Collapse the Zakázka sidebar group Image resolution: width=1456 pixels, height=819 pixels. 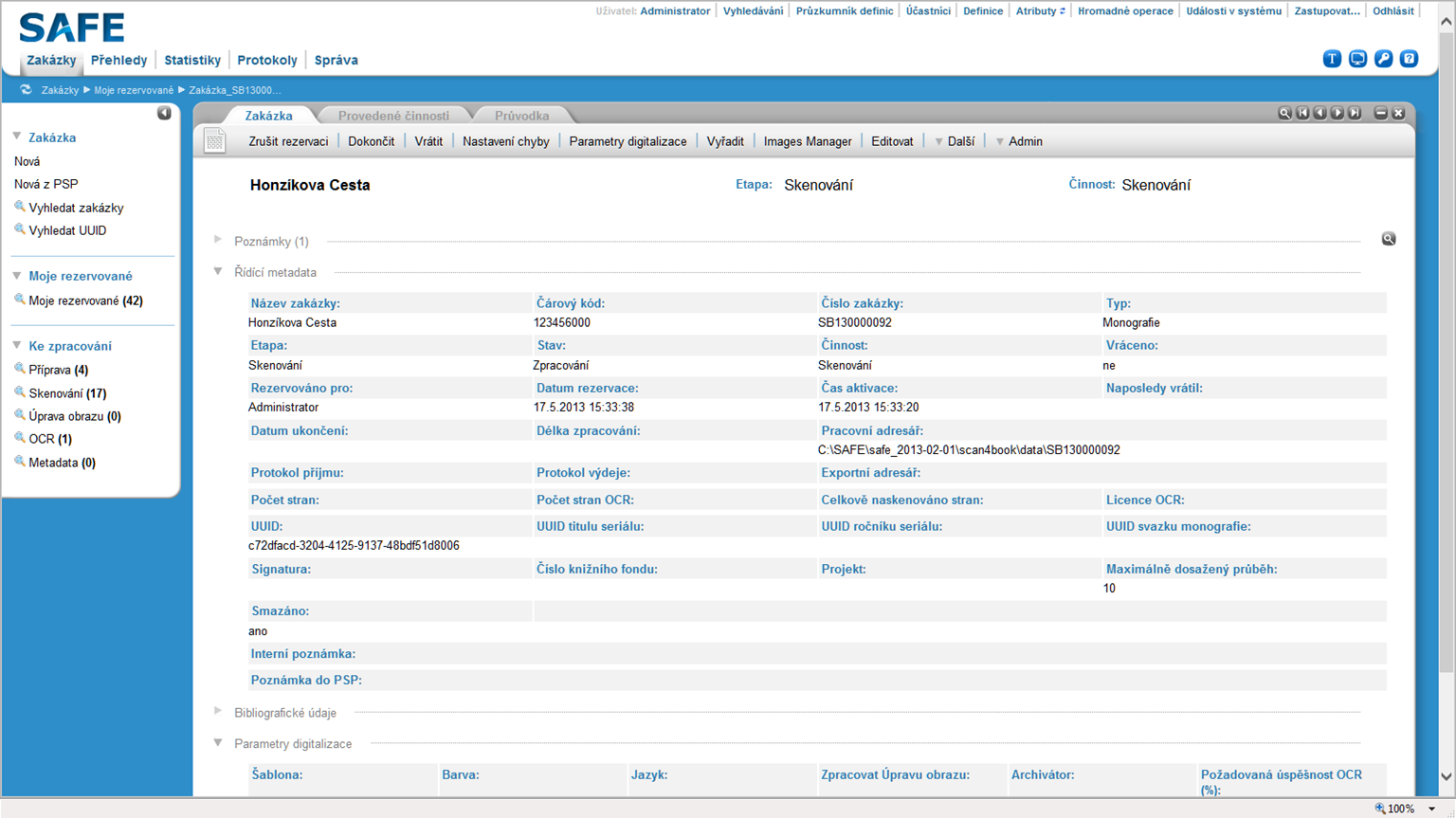click(17, 136)
